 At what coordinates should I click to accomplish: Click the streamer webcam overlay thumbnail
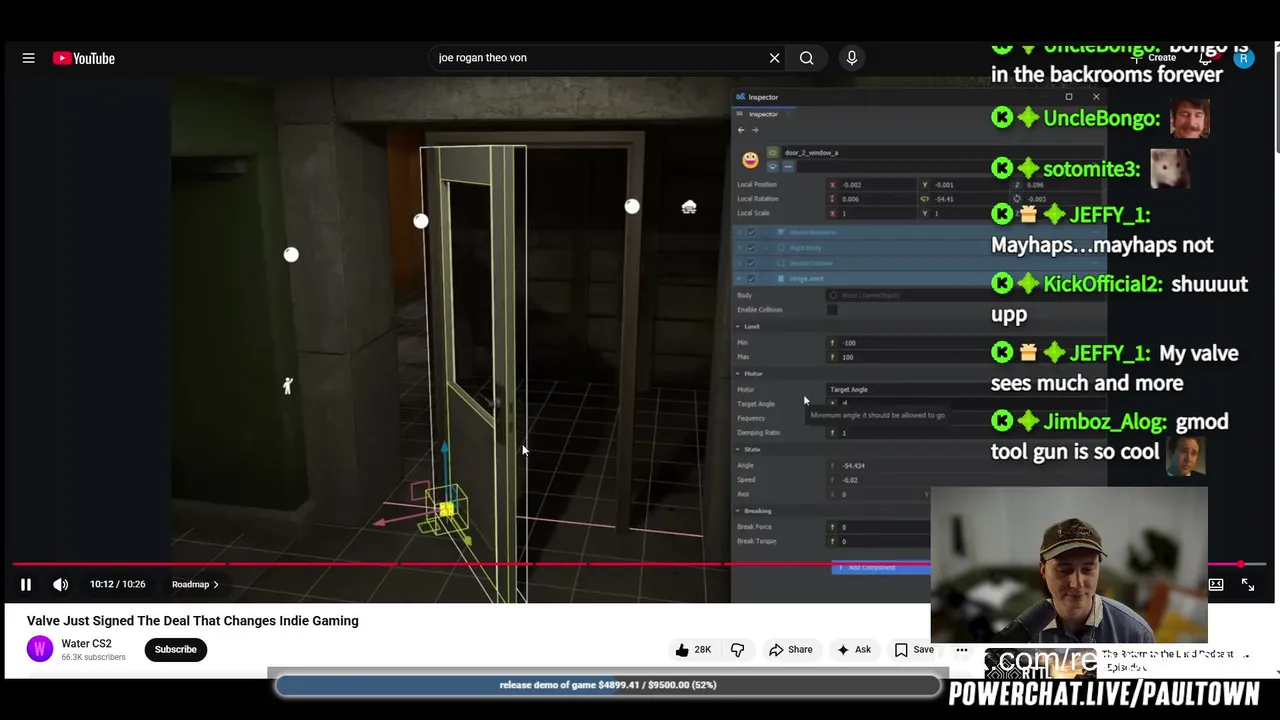[x=1069, y=565]
